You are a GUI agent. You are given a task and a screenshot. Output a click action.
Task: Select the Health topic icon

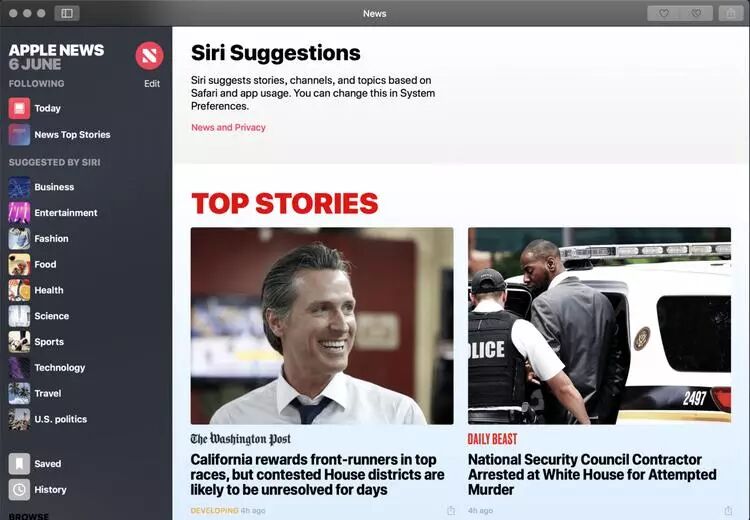pyautogui.click(x=19, y=290)
